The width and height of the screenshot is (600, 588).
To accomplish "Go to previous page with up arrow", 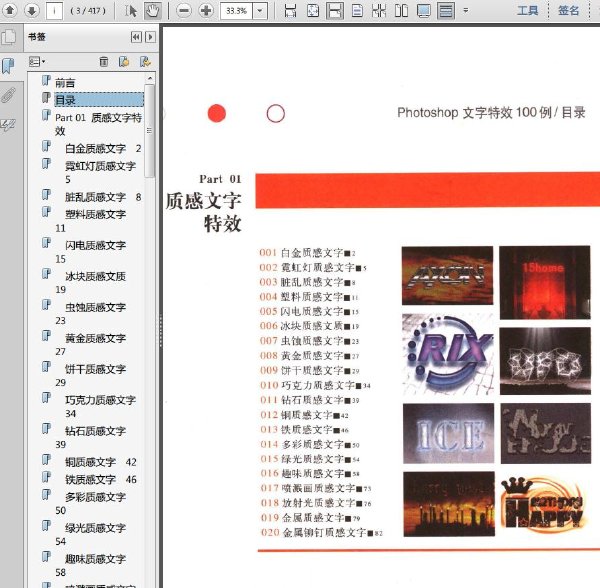I will (x=10, y=10).
